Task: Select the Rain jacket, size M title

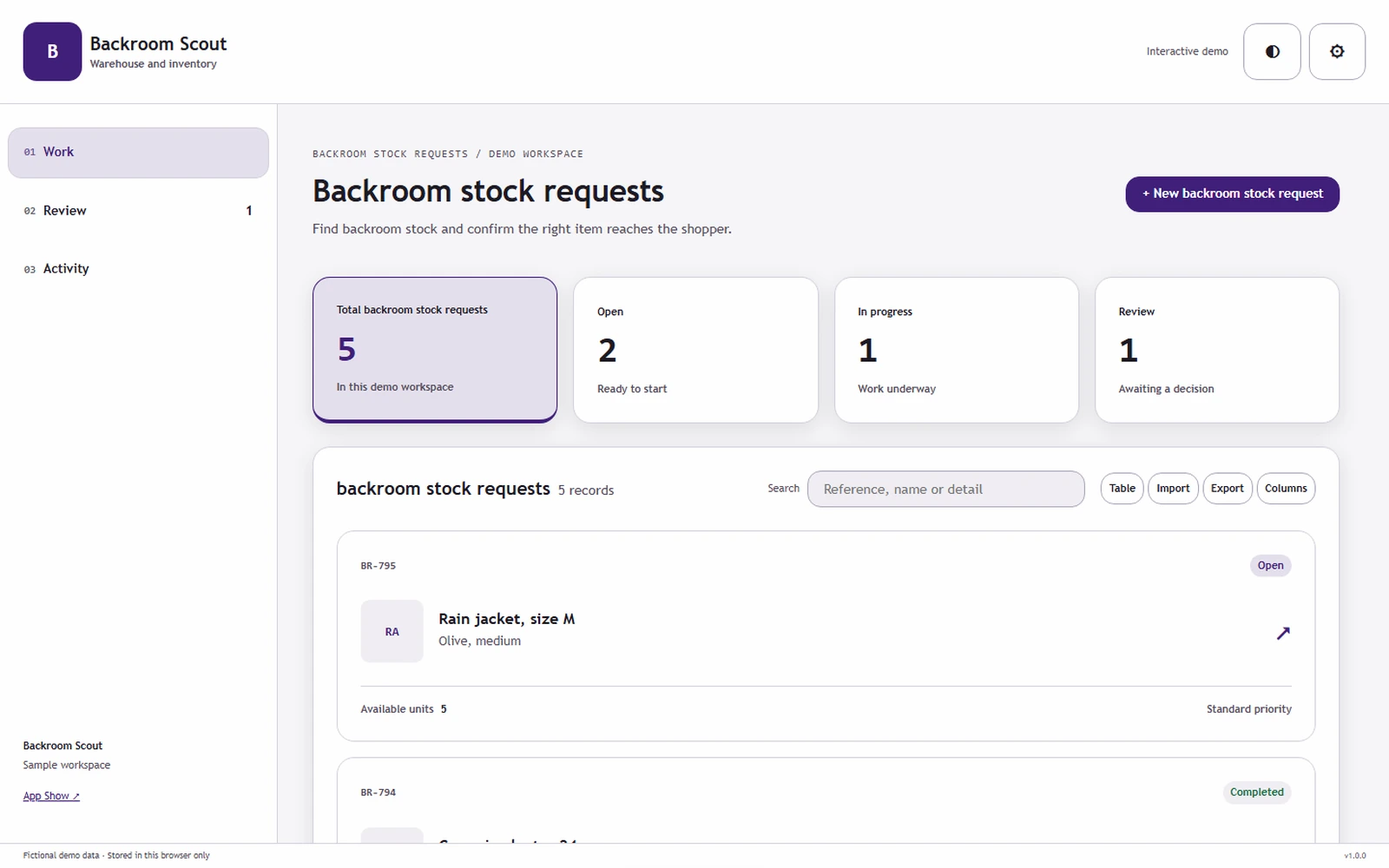Action: pyautogui.click(x=506, y=619)
